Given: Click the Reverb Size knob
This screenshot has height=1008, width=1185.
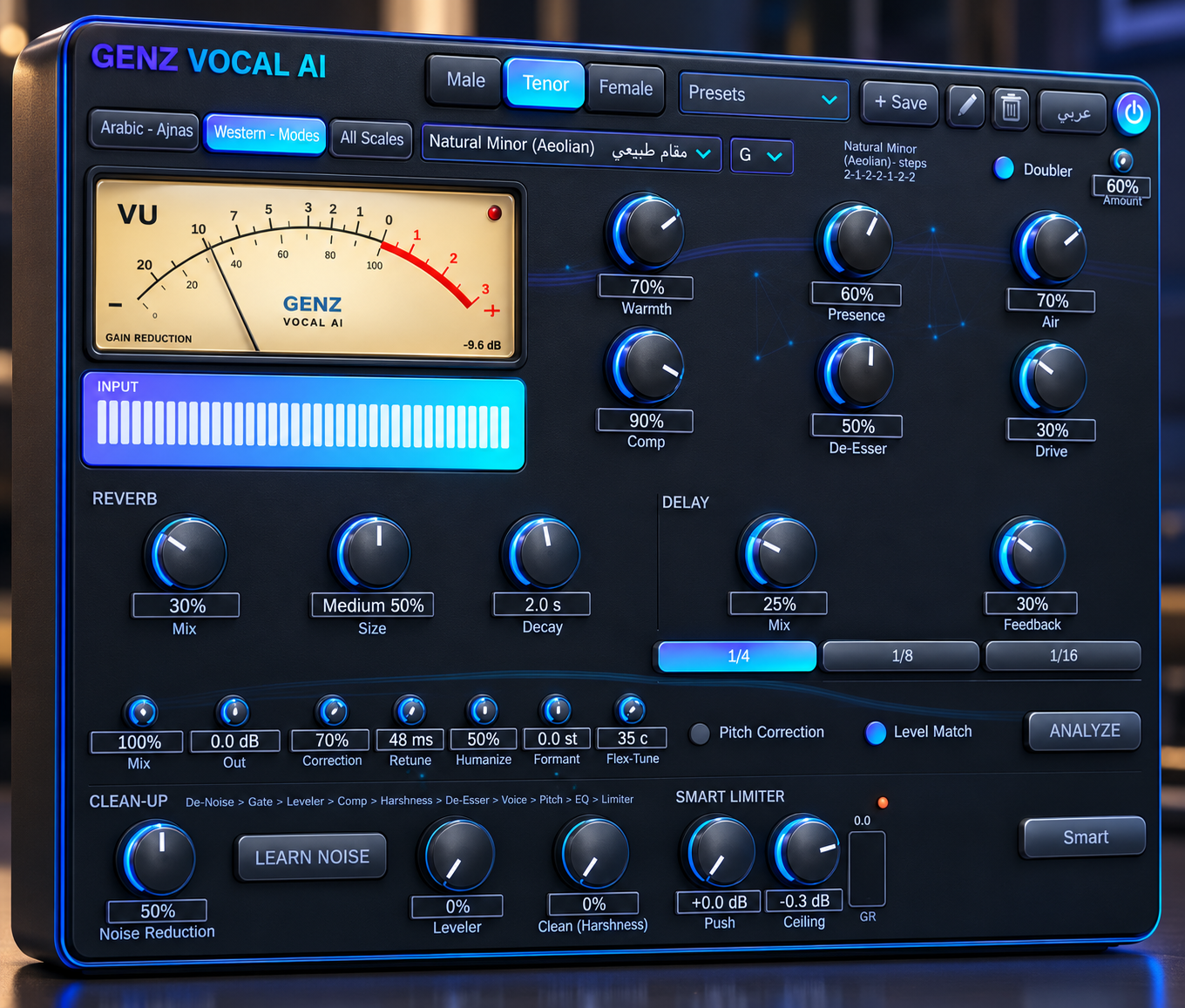Looking at the screenshot, I should 372,552.
